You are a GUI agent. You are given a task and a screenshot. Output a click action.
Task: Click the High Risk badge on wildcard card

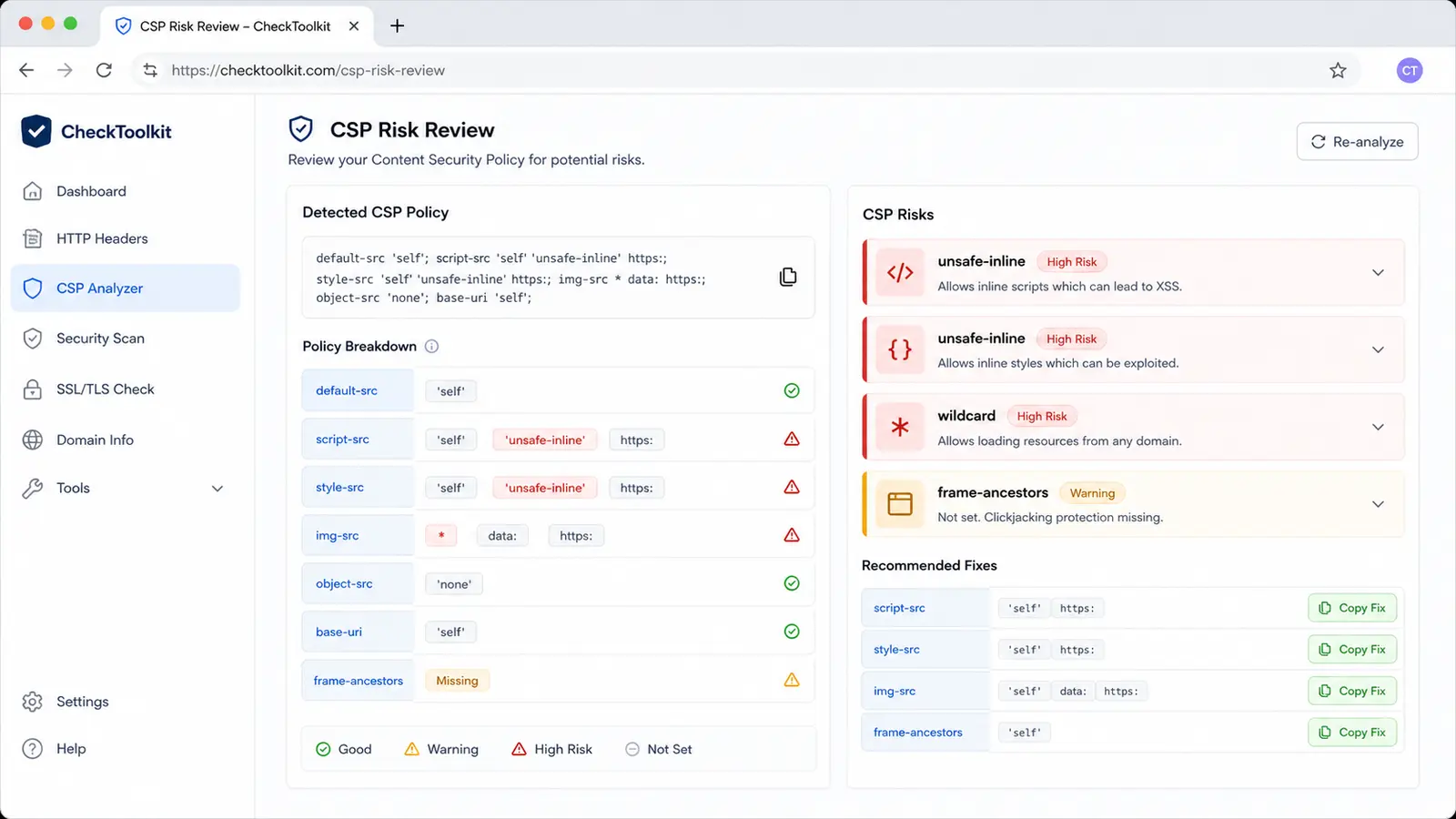1042,416
